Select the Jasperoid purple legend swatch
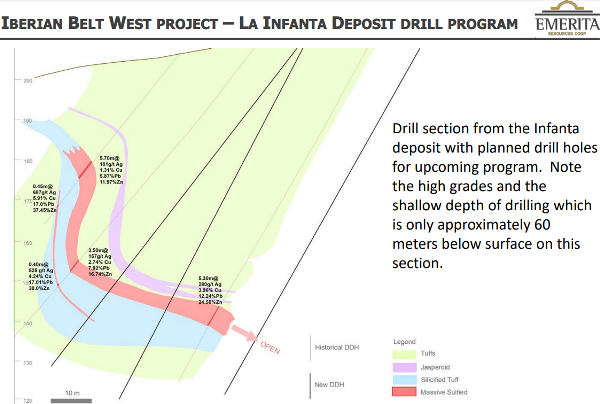 coord(404,367)
